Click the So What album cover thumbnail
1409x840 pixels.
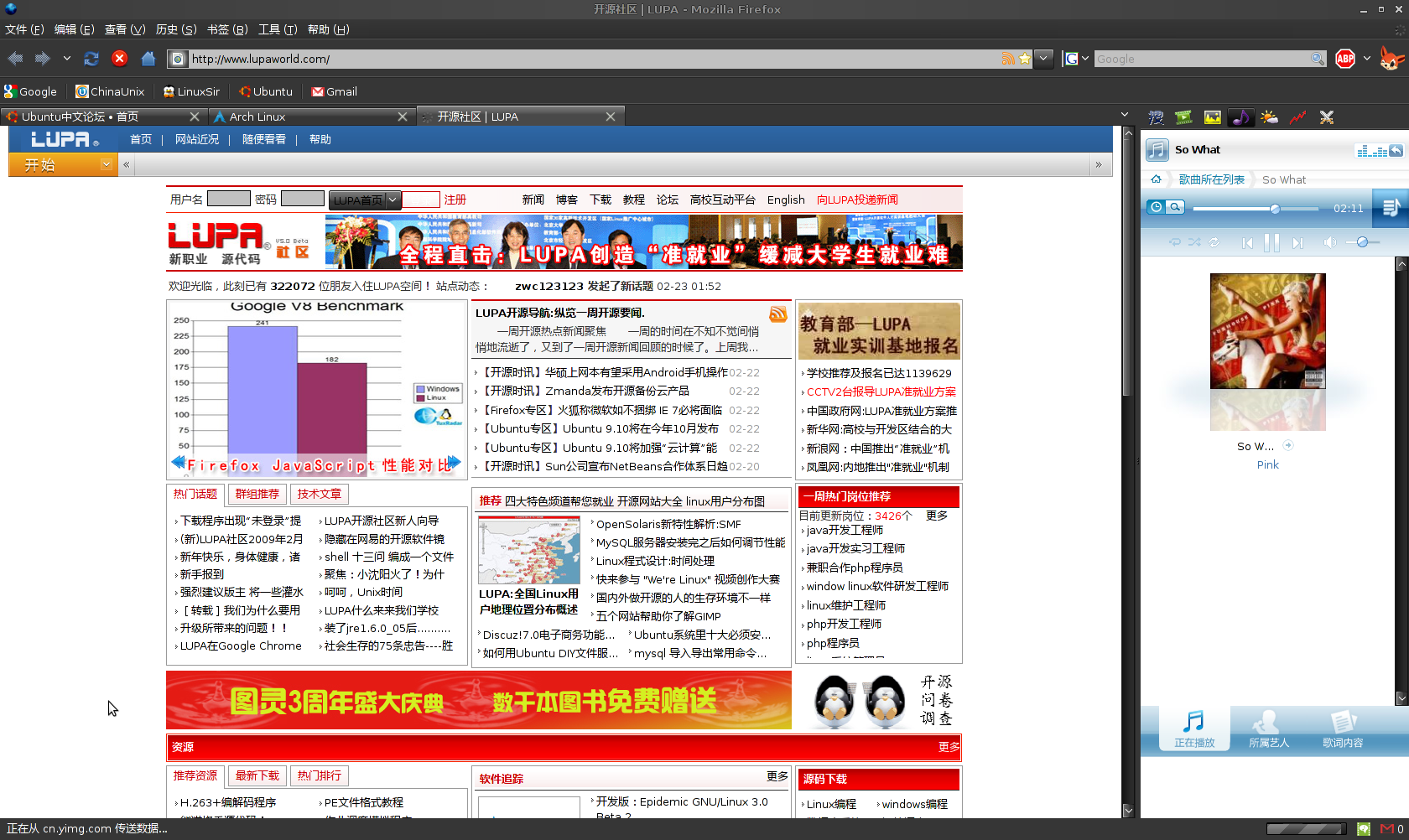pos(1267,331)
